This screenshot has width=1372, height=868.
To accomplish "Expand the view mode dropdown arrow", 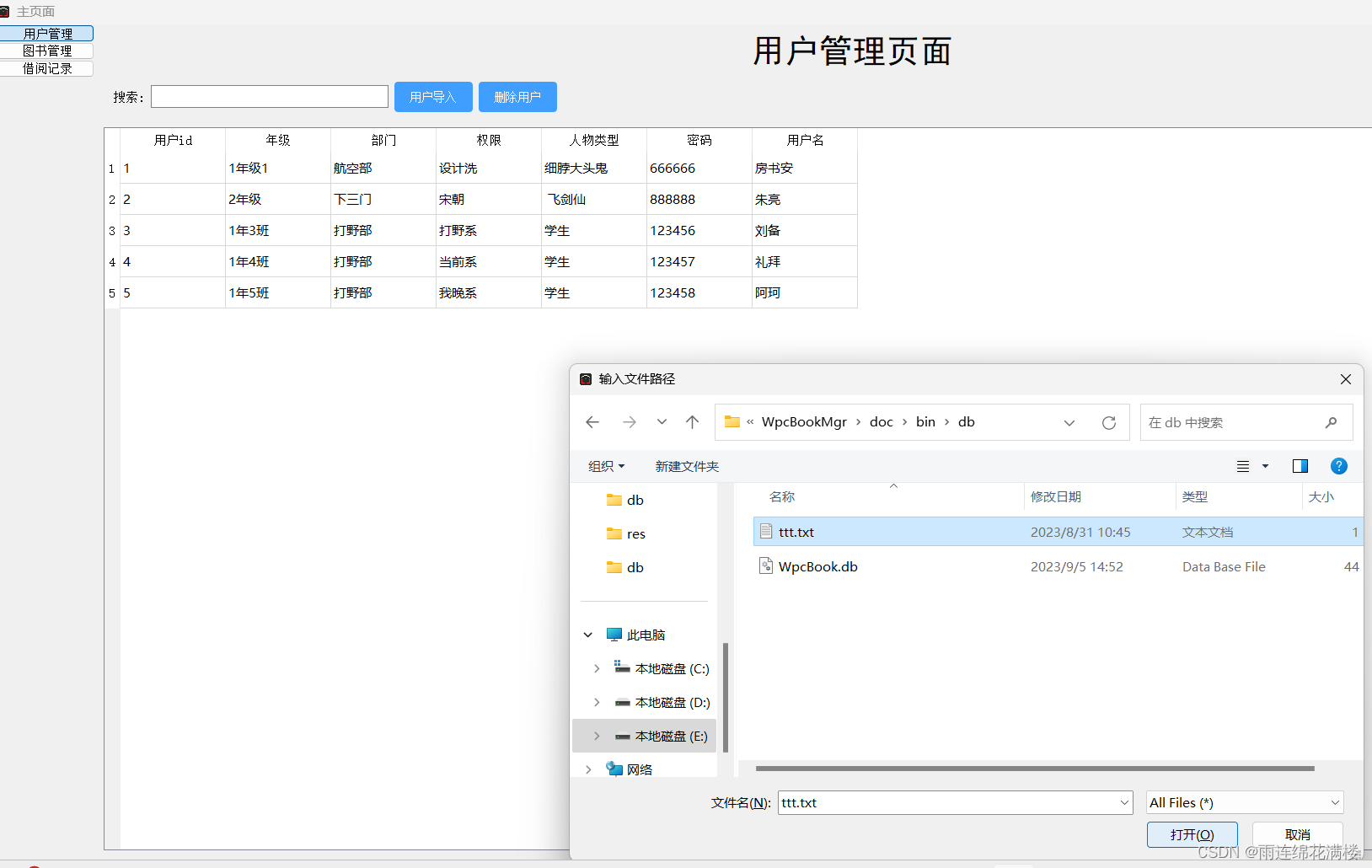I will [x=1265, y=466].
